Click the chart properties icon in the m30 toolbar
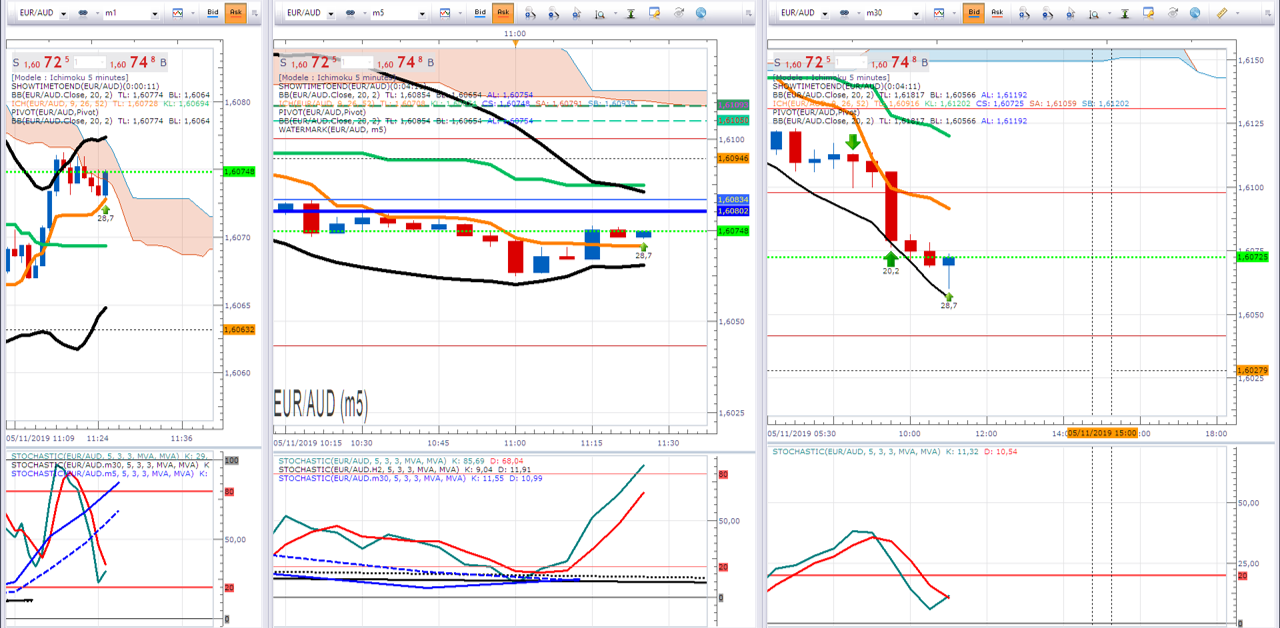Image resolution: width=1280 pixels, height=628 pixels. pyautogui.click(x=1148, y=13)
